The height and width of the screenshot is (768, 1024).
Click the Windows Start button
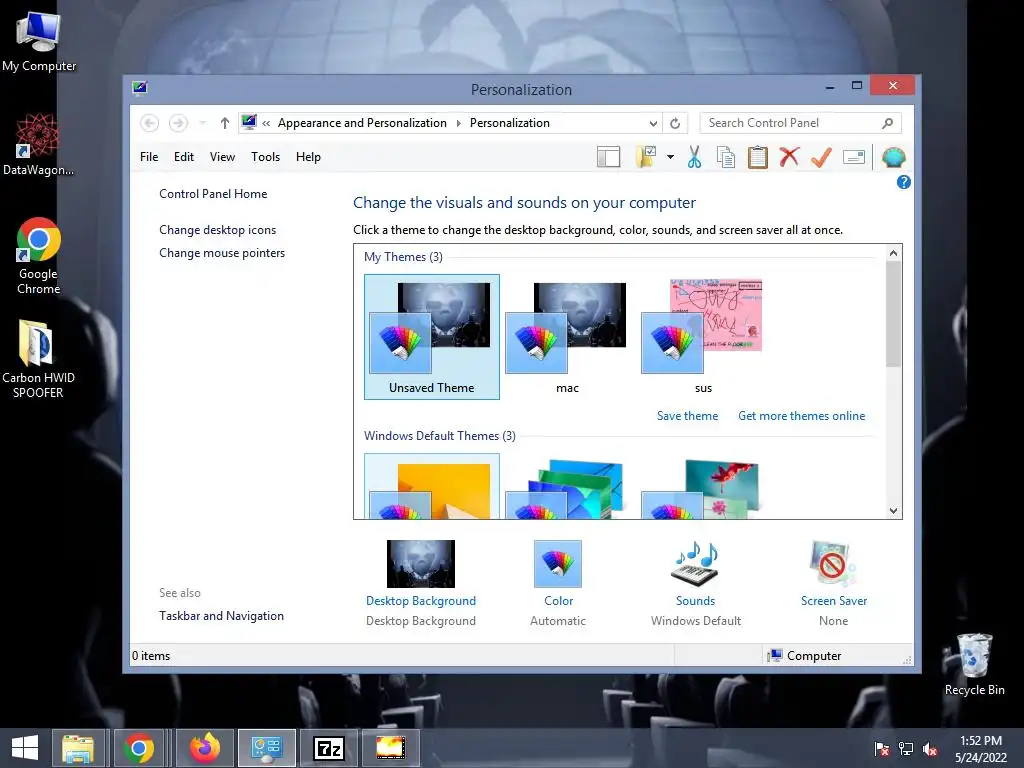(x=25, y=748)
